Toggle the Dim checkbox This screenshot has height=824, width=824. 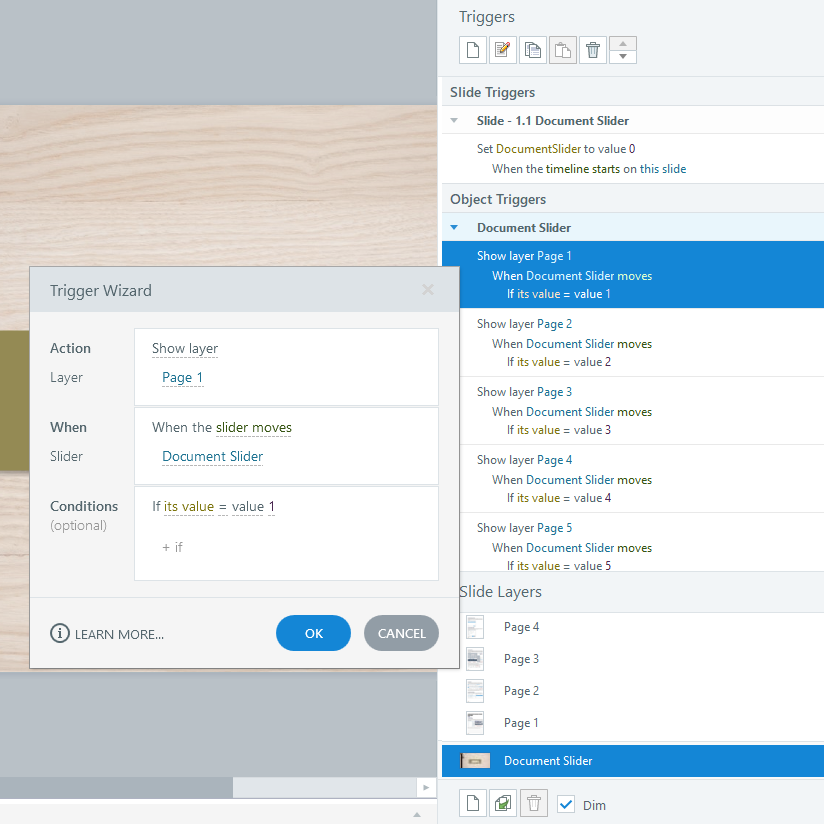(565, 805)
